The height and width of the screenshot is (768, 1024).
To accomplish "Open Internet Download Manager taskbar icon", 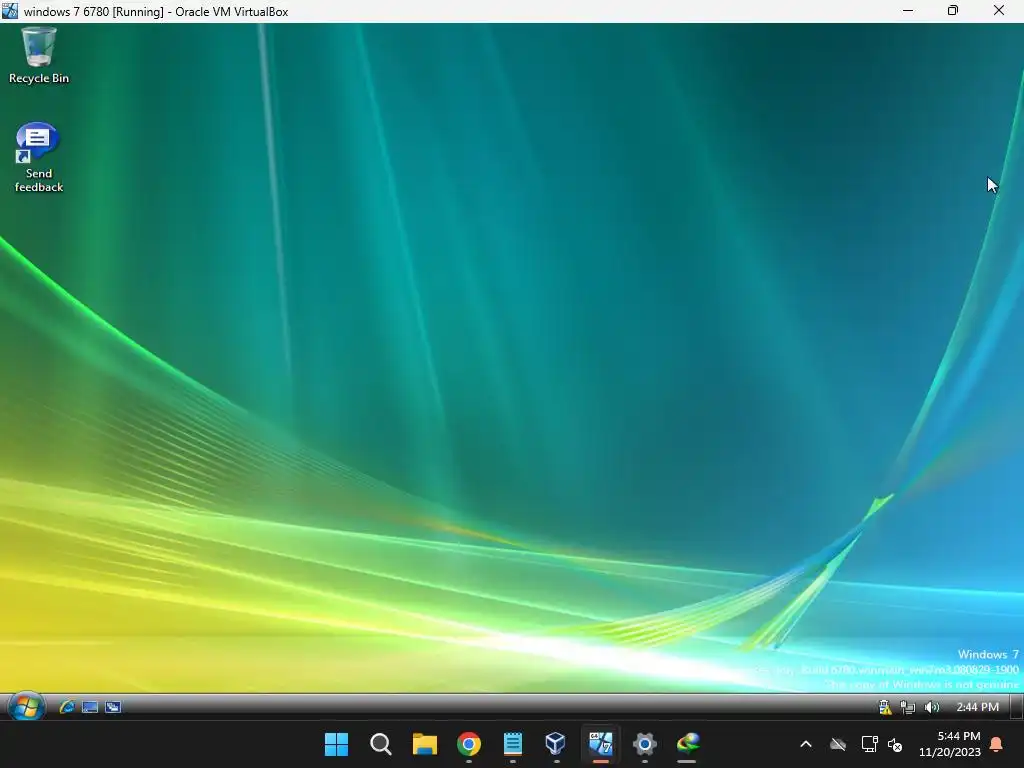I will (688, 744).
